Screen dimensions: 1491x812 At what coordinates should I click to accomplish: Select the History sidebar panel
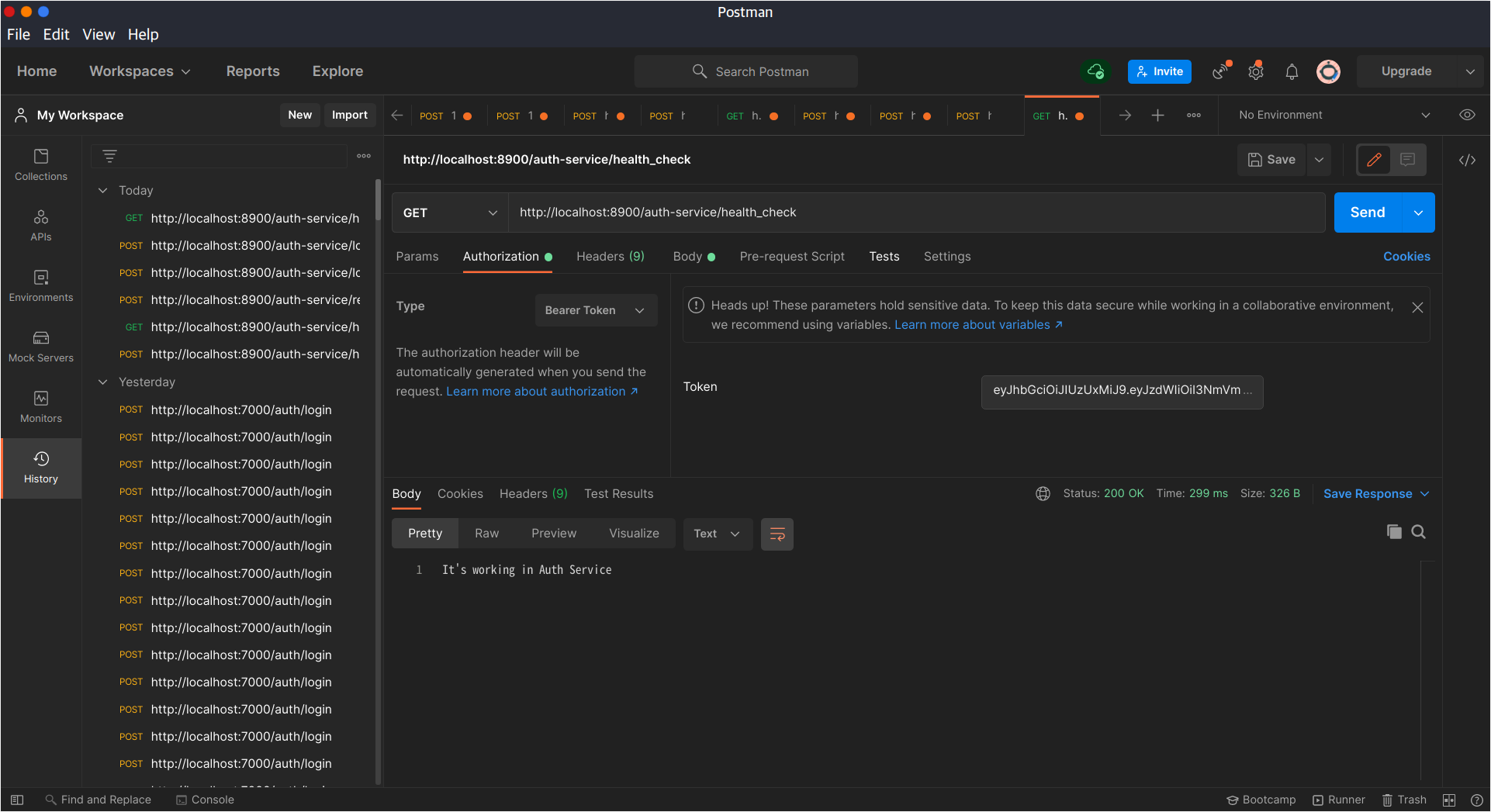(x=41, y=468)
